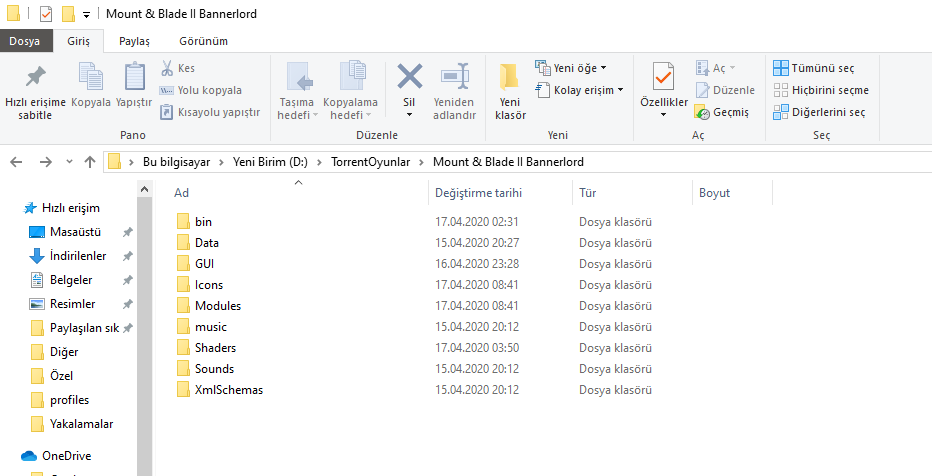Open the Quick Access Toolbar customize arrow
The image size is (932, 476).
pos(87,14)
